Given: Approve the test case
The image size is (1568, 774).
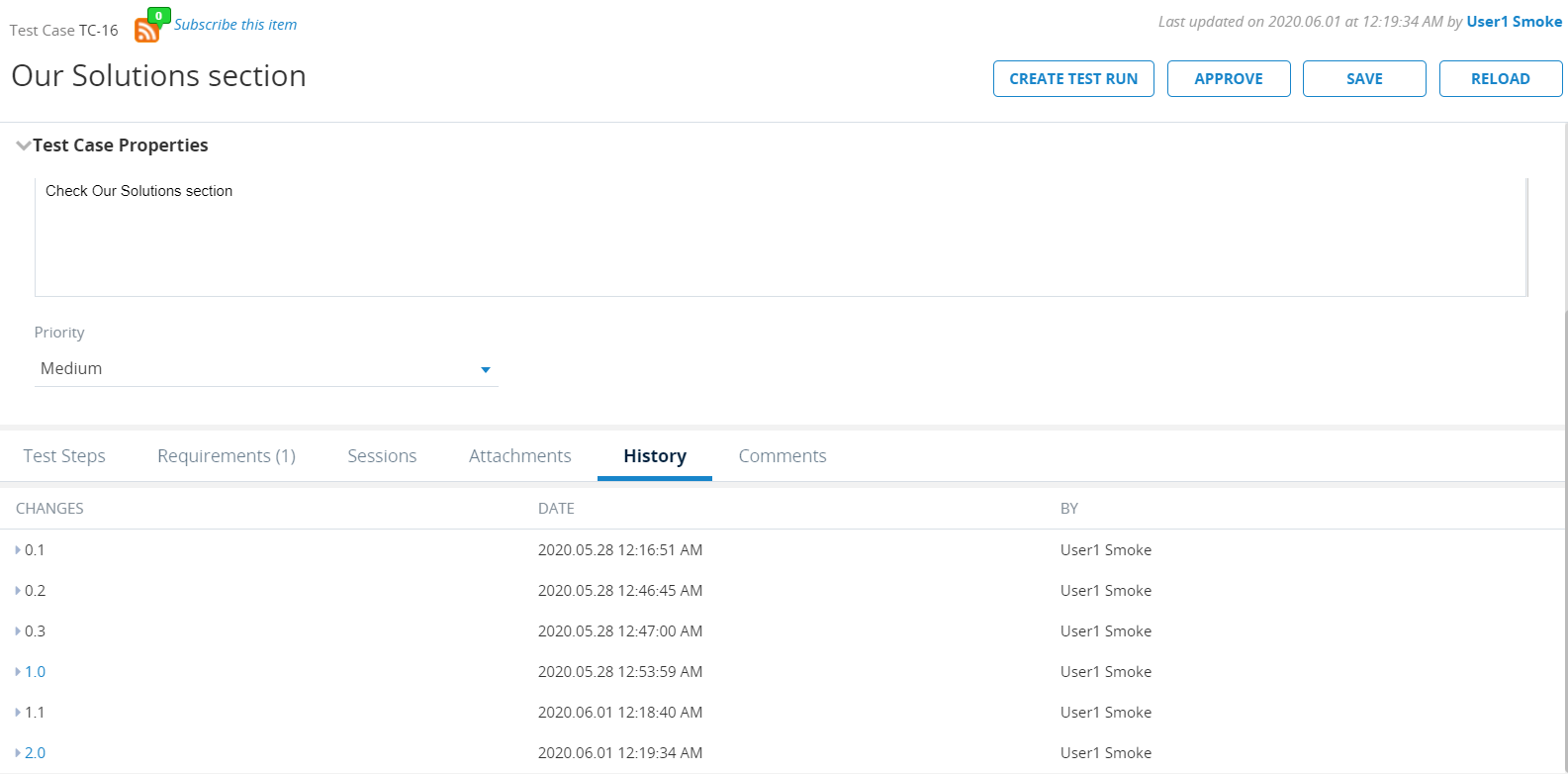Looking at the screenshot, I should (1229, 79).
